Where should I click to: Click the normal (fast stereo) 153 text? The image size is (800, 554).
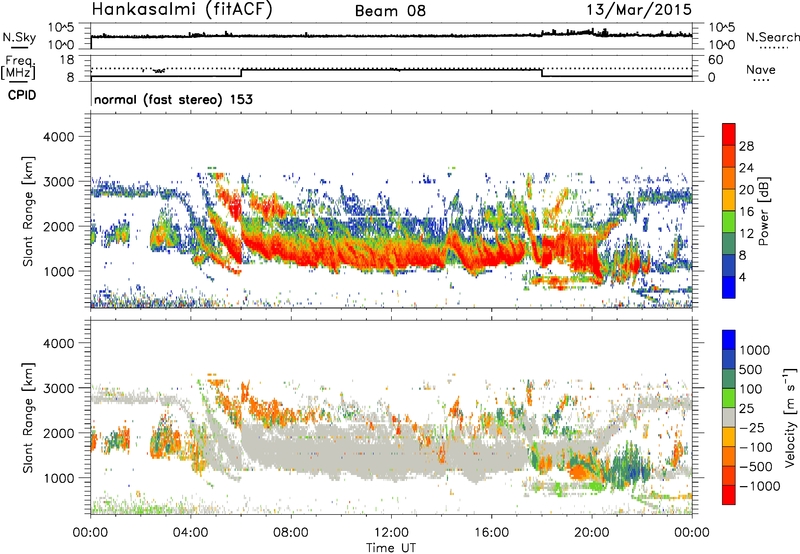[173, 99]
